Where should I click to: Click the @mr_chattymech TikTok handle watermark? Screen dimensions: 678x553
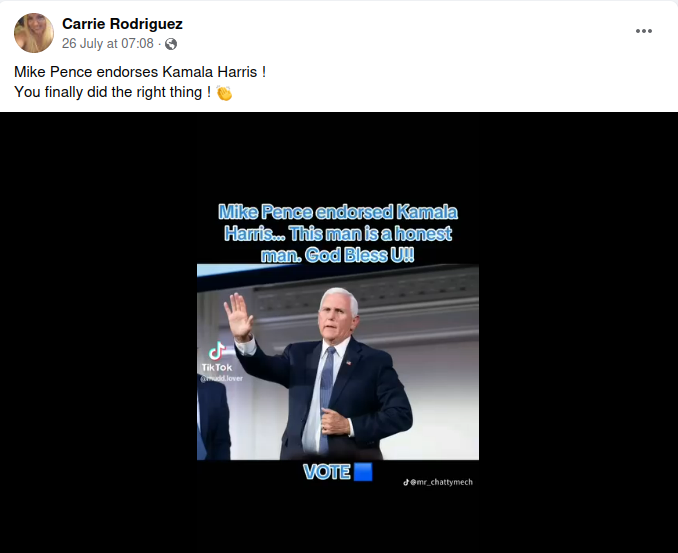point(438,482)
